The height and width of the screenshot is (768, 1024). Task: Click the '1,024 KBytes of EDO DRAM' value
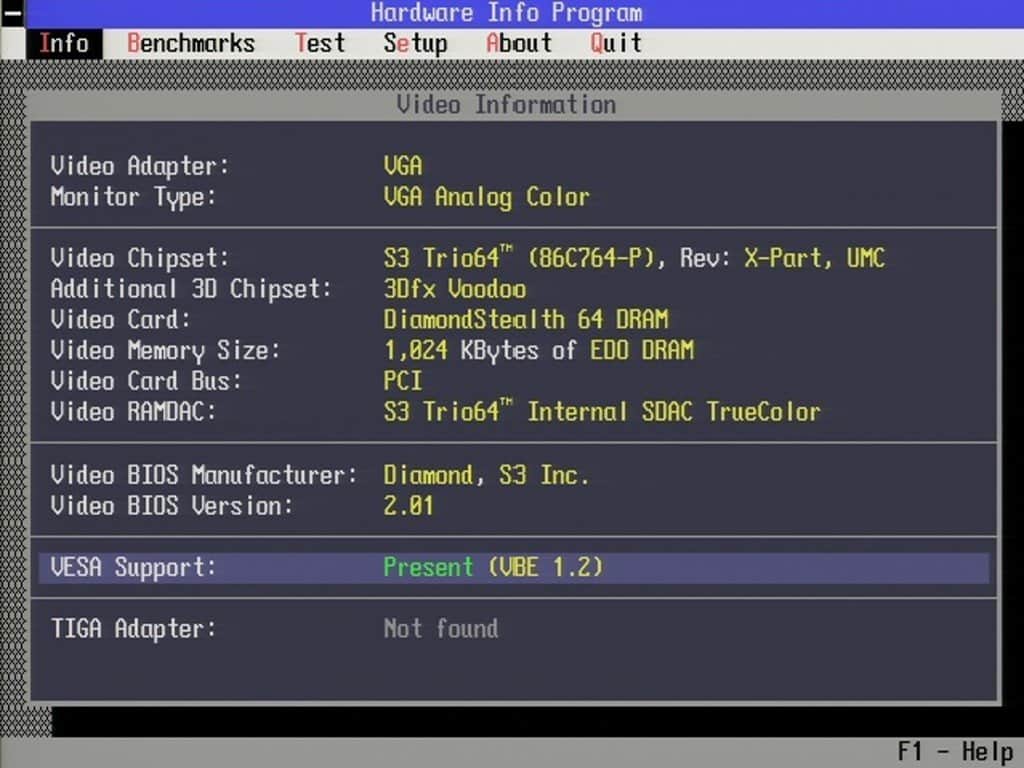coord(539,351)
